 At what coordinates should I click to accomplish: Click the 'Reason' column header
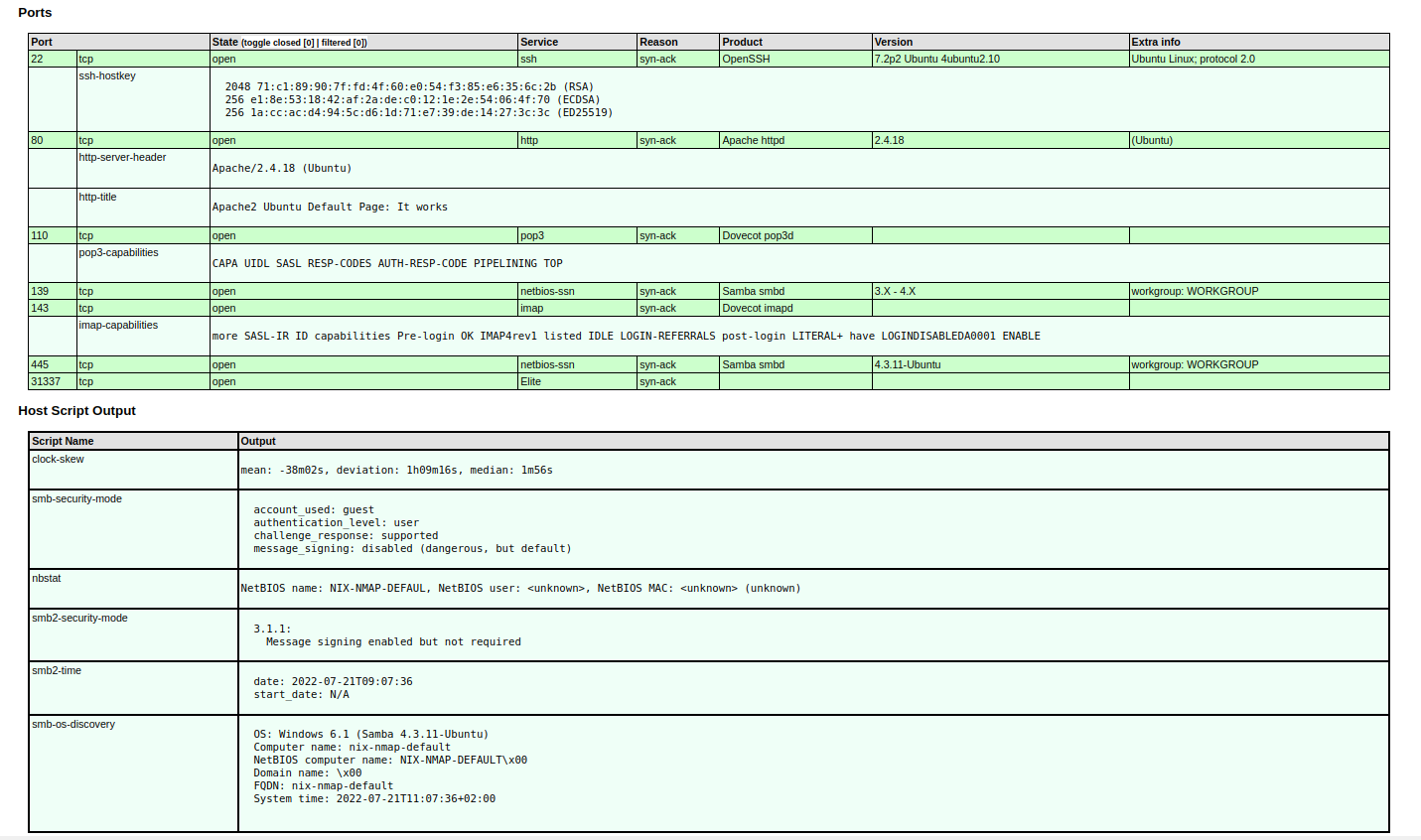pyautogui.click(x=678, y=42)
